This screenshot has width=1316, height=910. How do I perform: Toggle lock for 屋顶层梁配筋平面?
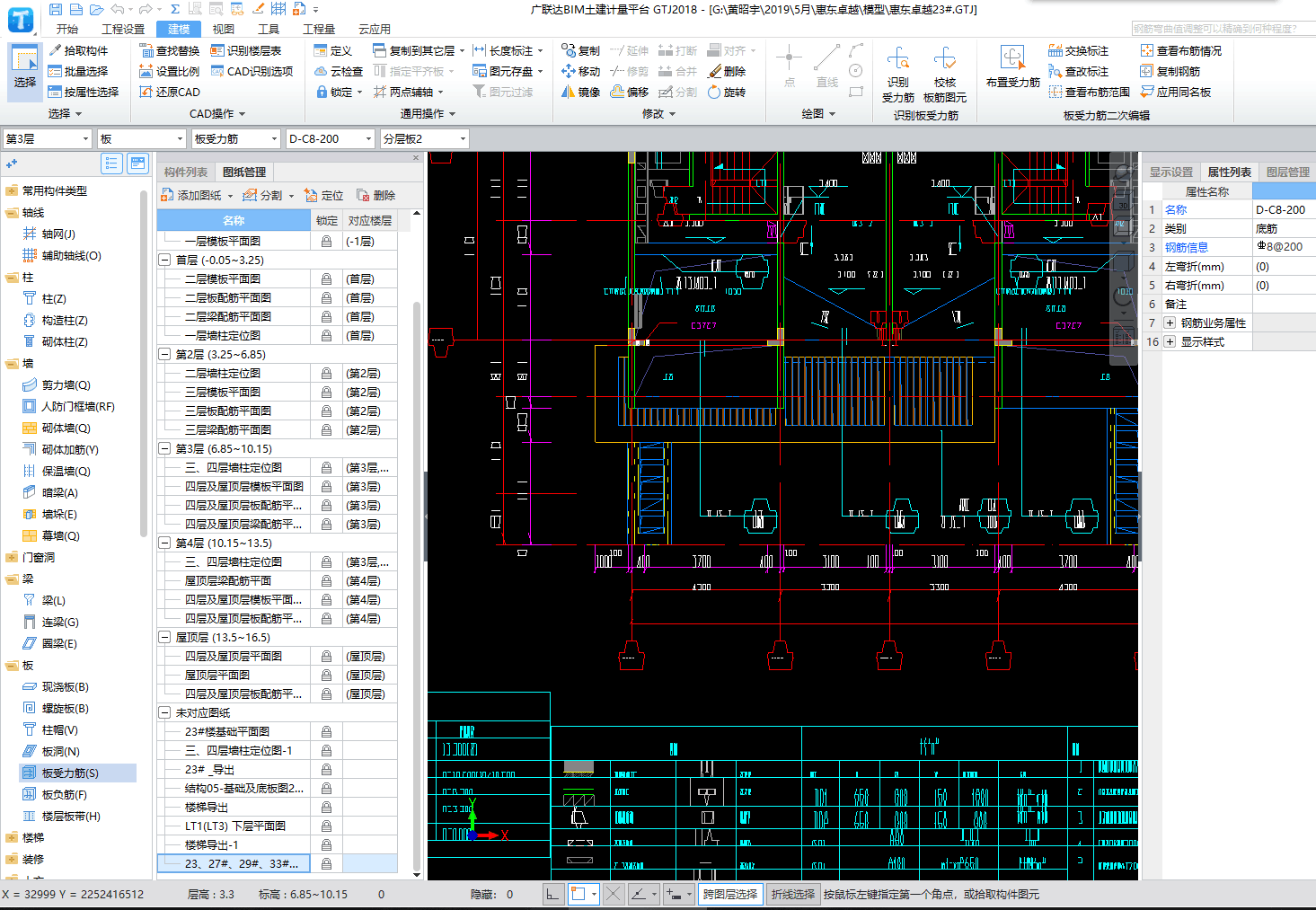326,580
